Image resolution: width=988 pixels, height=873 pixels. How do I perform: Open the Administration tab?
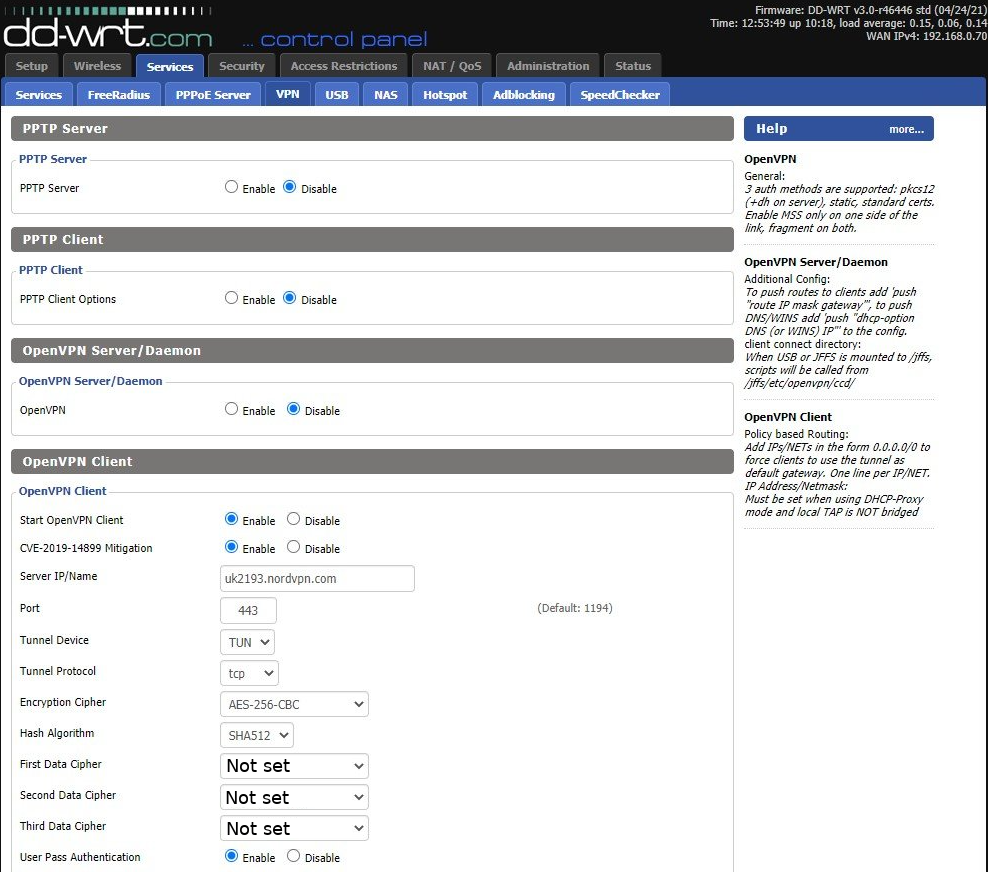click(x=547, y=66)
